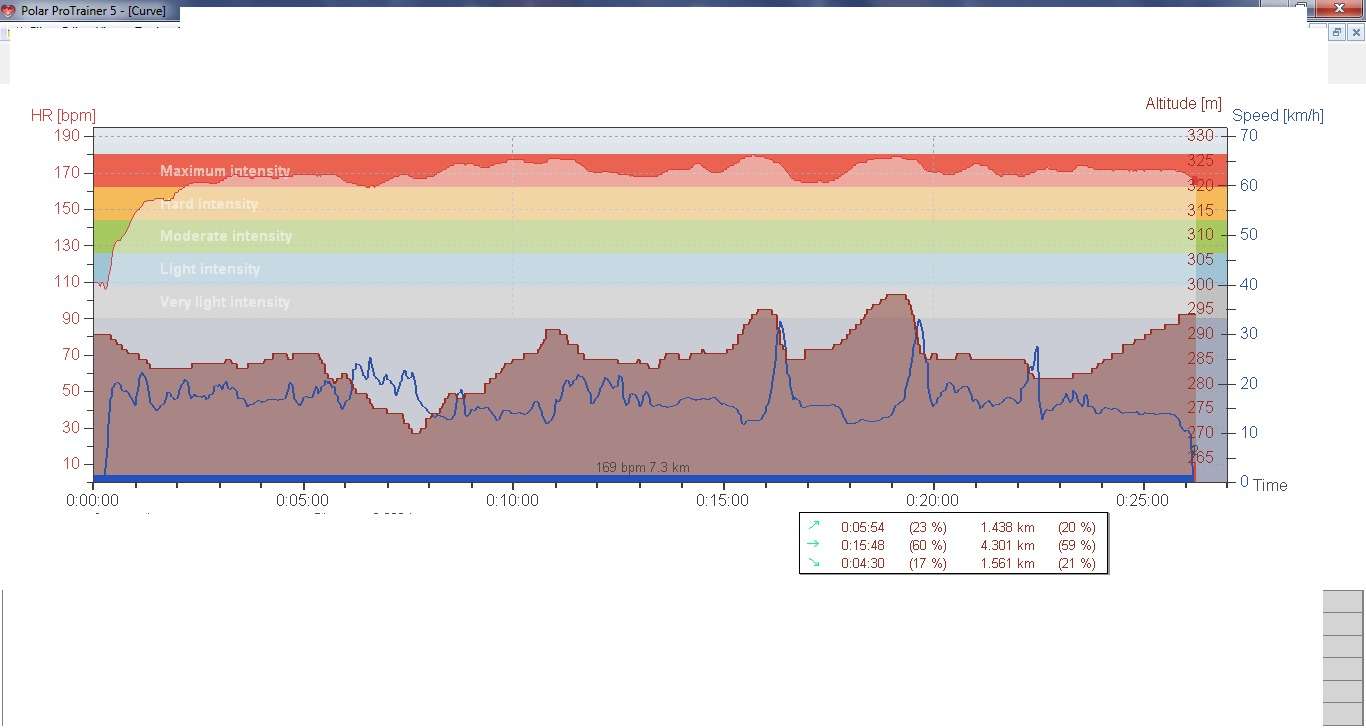This screenshot has width=1366, height=728.
Task: Click the 0:20:00 time axis tick
Action: pos(933,500)
